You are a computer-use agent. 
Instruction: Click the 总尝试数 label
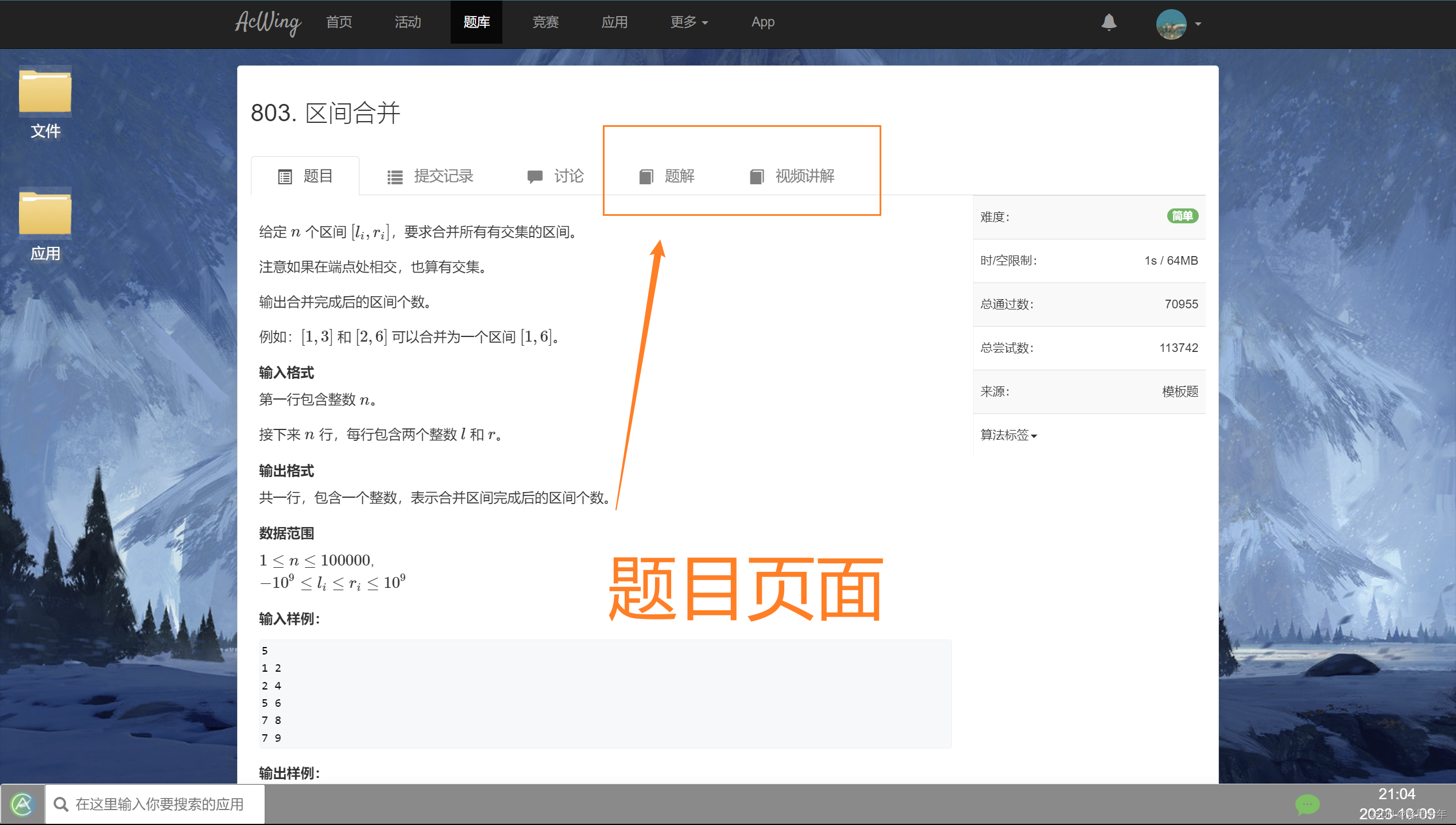(x=1007, y=348)
